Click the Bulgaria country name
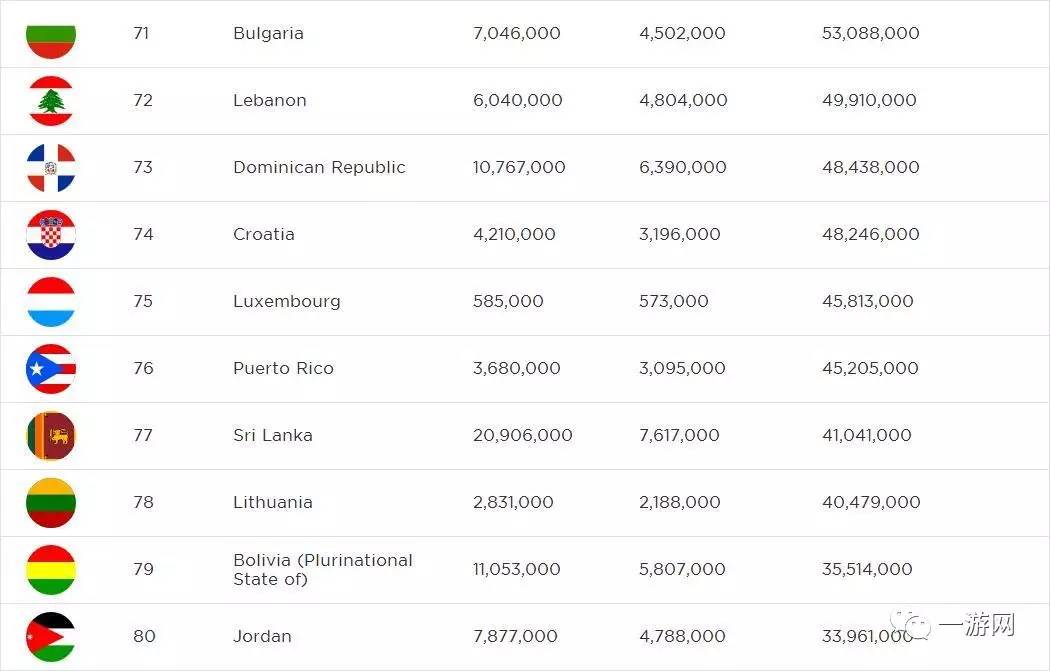Screen dimensions: 1050x671 [268, 34]
